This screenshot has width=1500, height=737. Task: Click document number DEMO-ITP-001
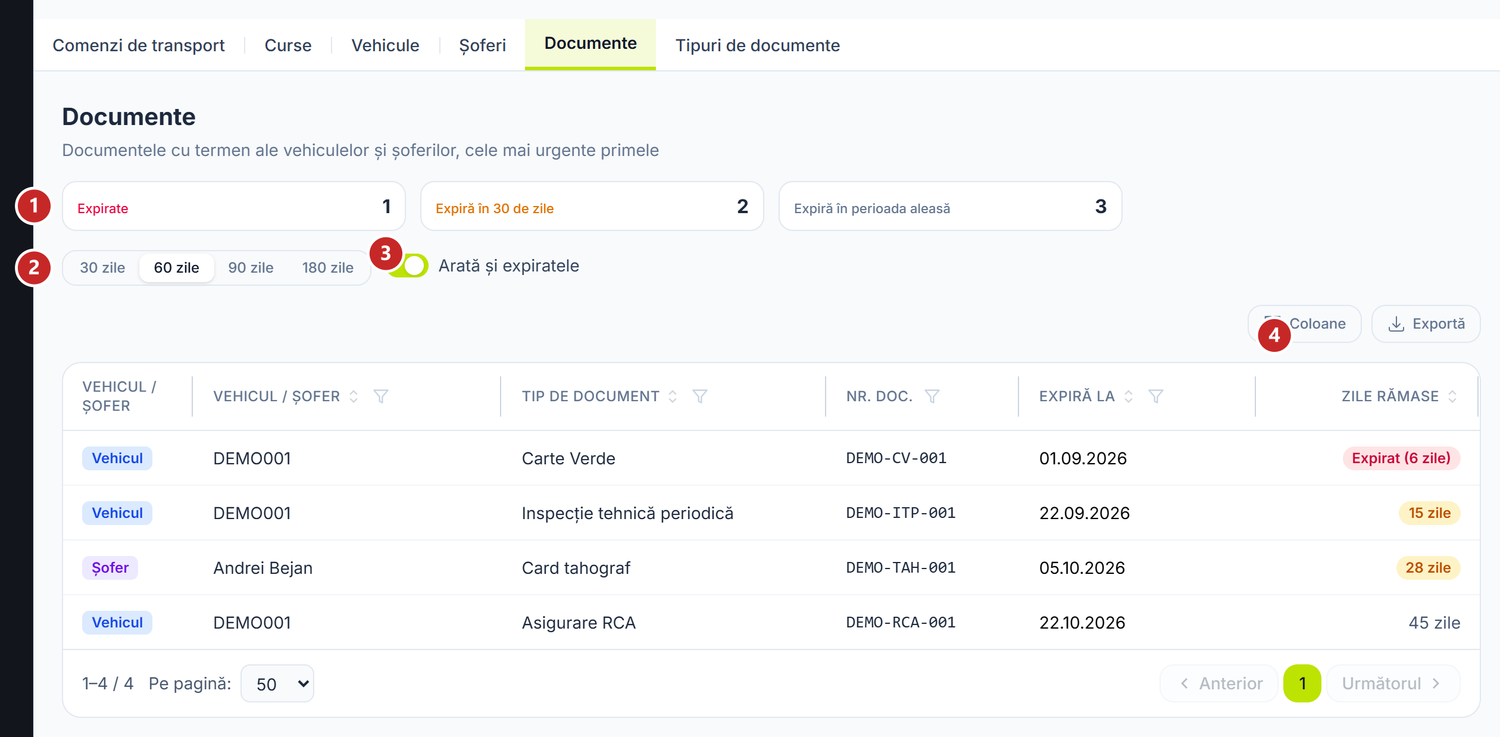pyautogui.click(x=901, y=513)
